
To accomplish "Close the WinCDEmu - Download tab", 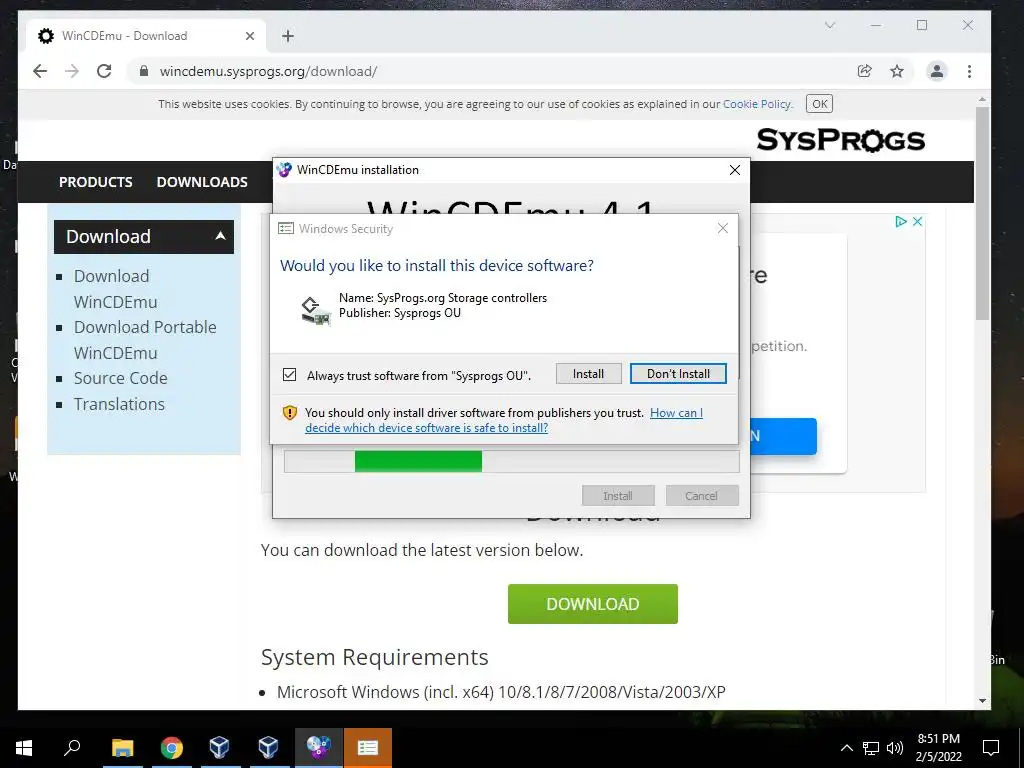I will point(249,36).
